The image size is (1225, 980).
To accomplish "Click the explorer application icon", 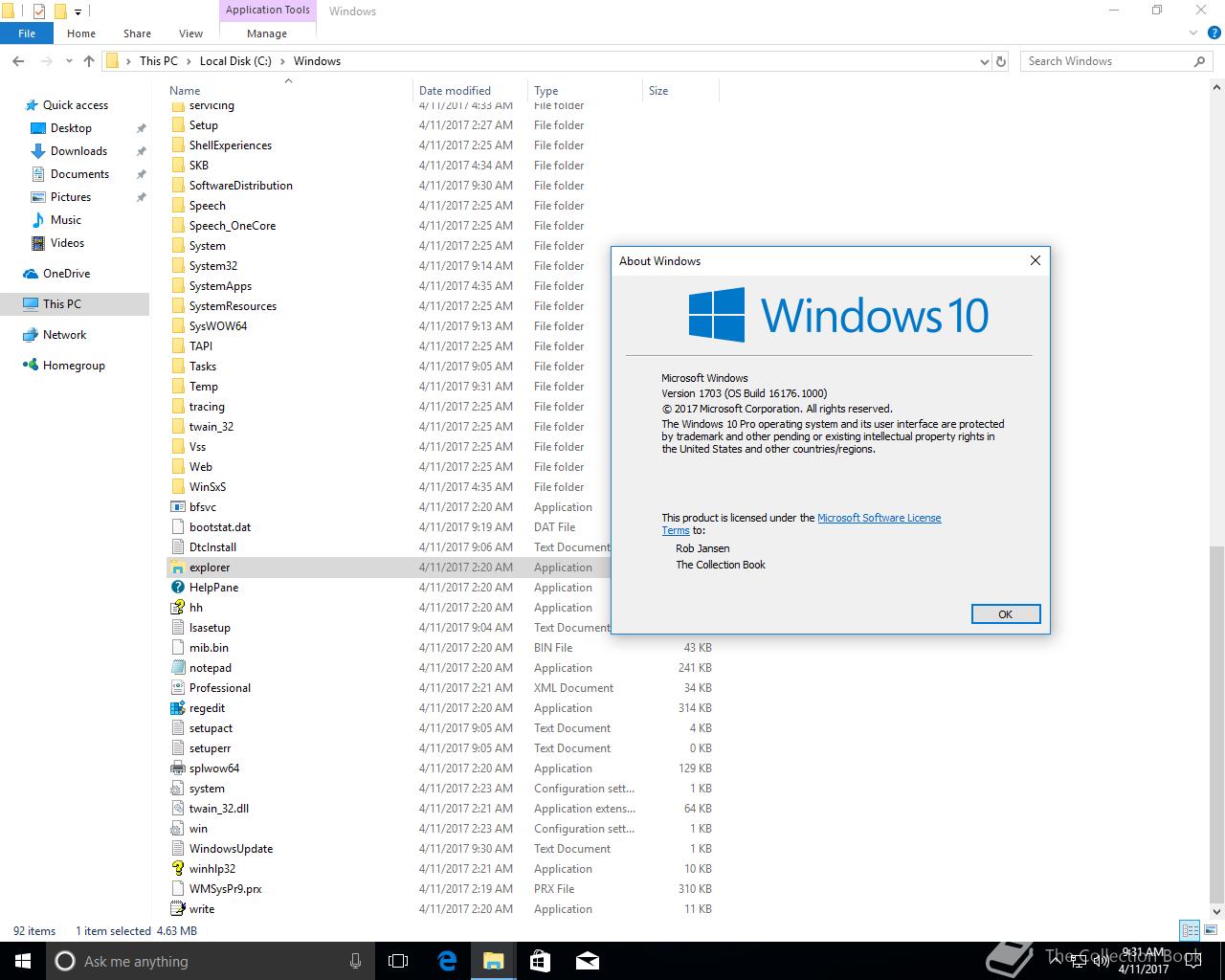I will click(177, 568).
